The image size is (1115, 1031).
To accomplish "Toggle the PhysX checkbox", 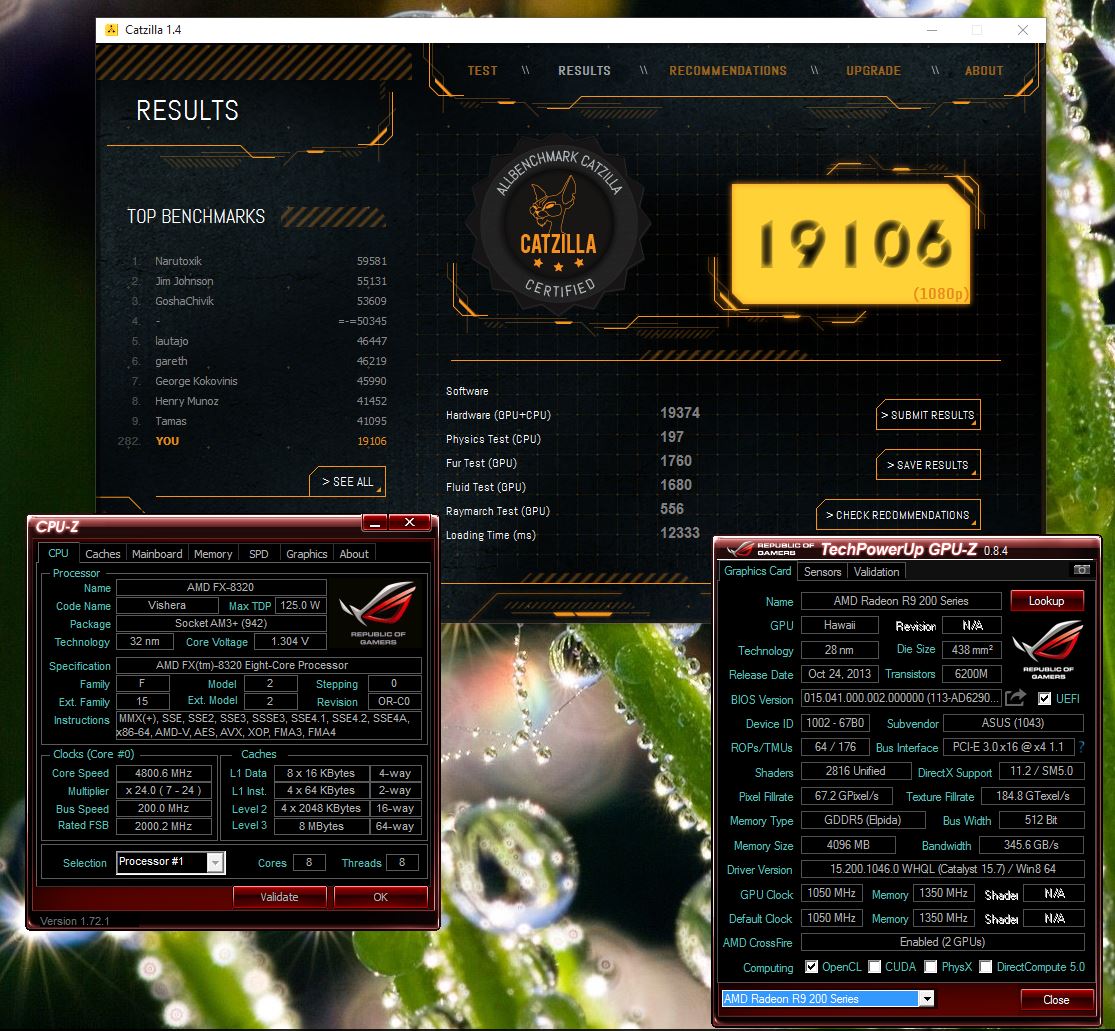I will coord(930,966).
